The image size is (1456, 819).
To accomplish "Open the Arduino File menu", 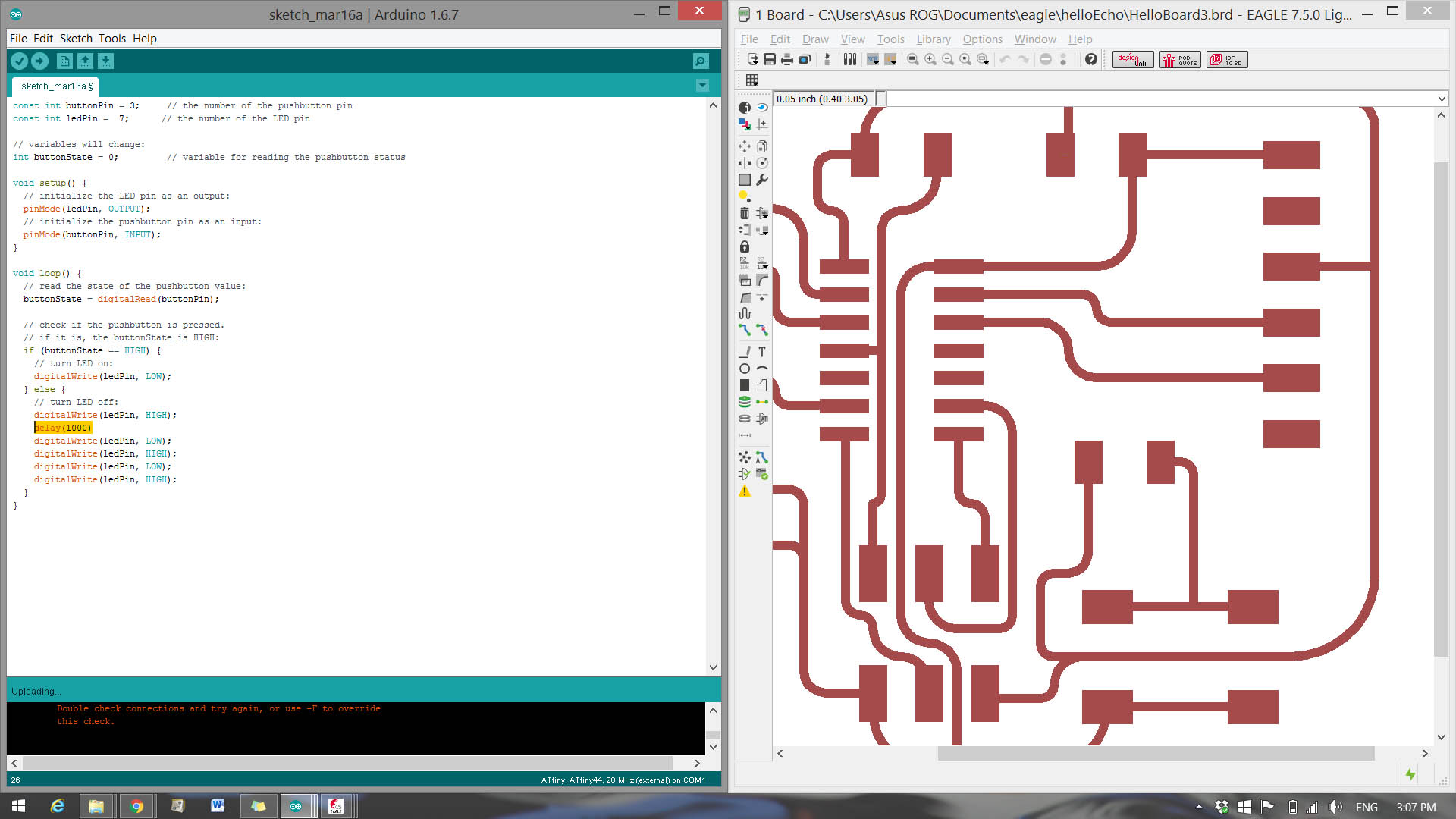I will point(18,39).
